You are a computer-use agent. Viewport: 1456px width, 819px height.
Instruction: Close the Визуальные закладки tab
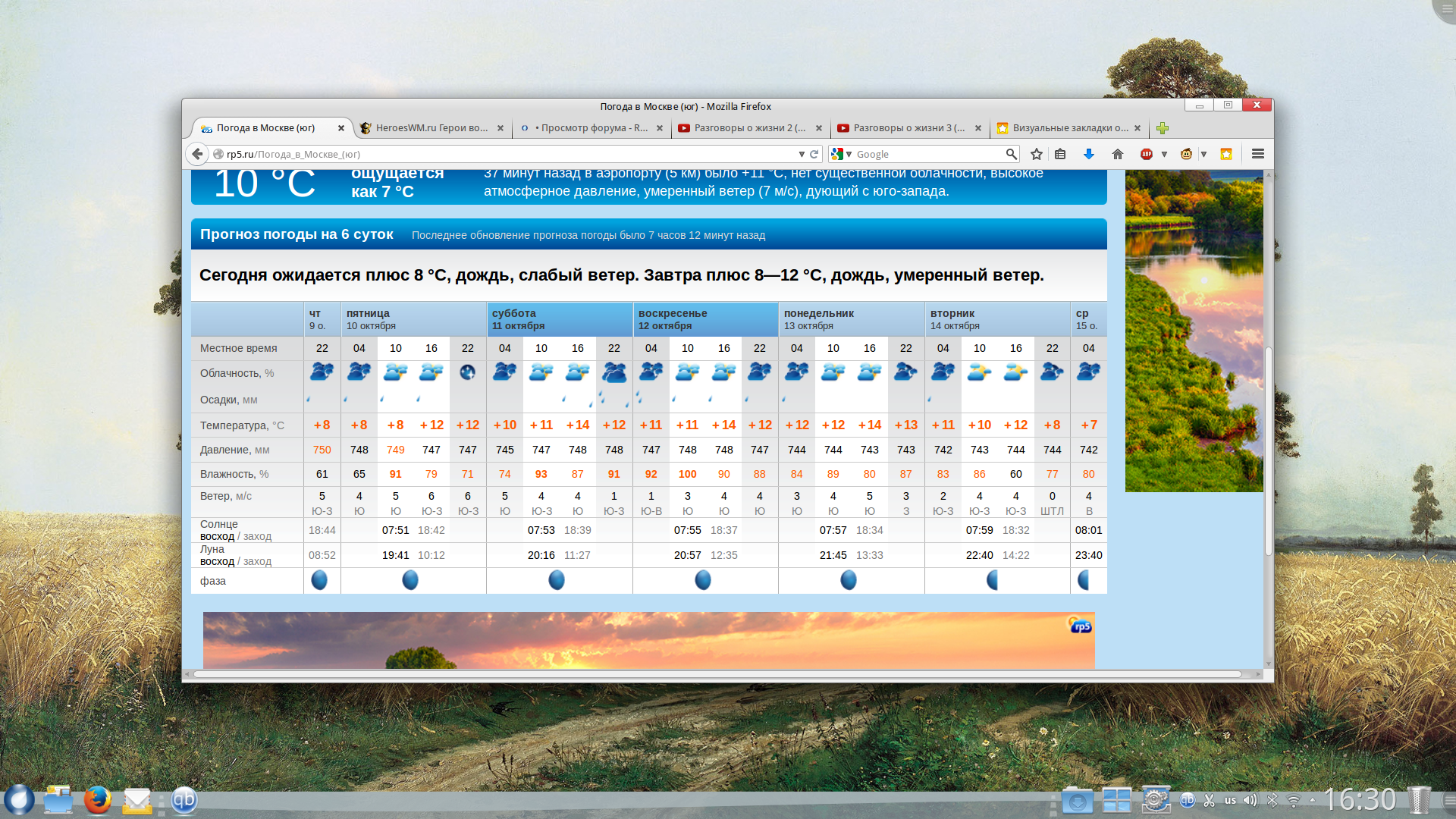point(1137,128)
